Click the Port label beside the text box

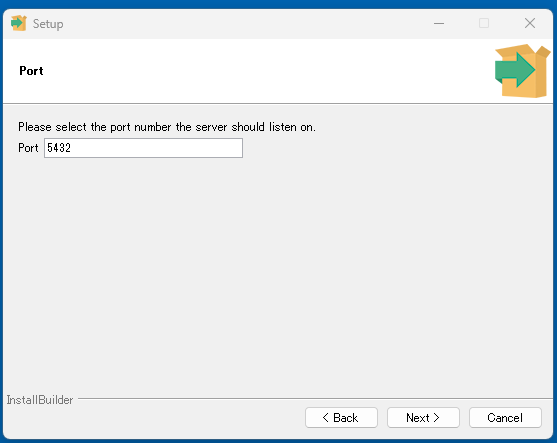[x=28, y=148]
